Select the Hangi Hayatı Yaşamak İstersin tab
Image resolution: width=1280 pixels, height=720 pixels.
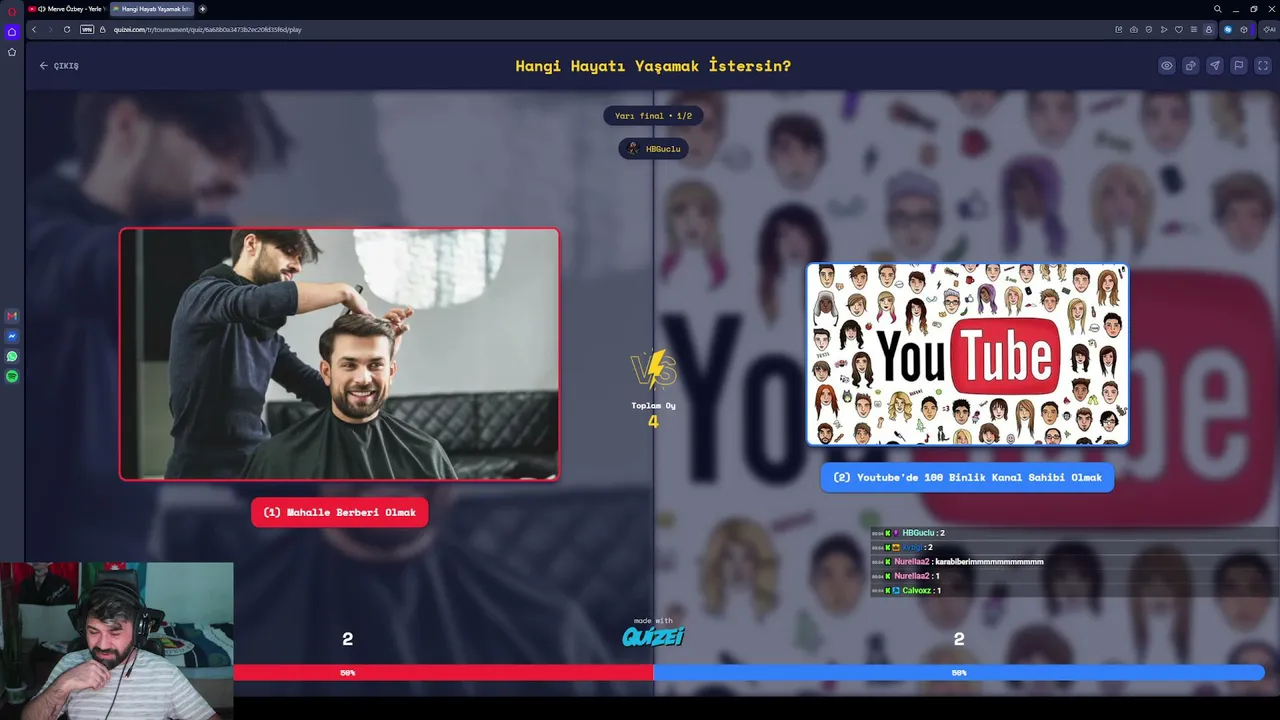click(x=152, y=9)
